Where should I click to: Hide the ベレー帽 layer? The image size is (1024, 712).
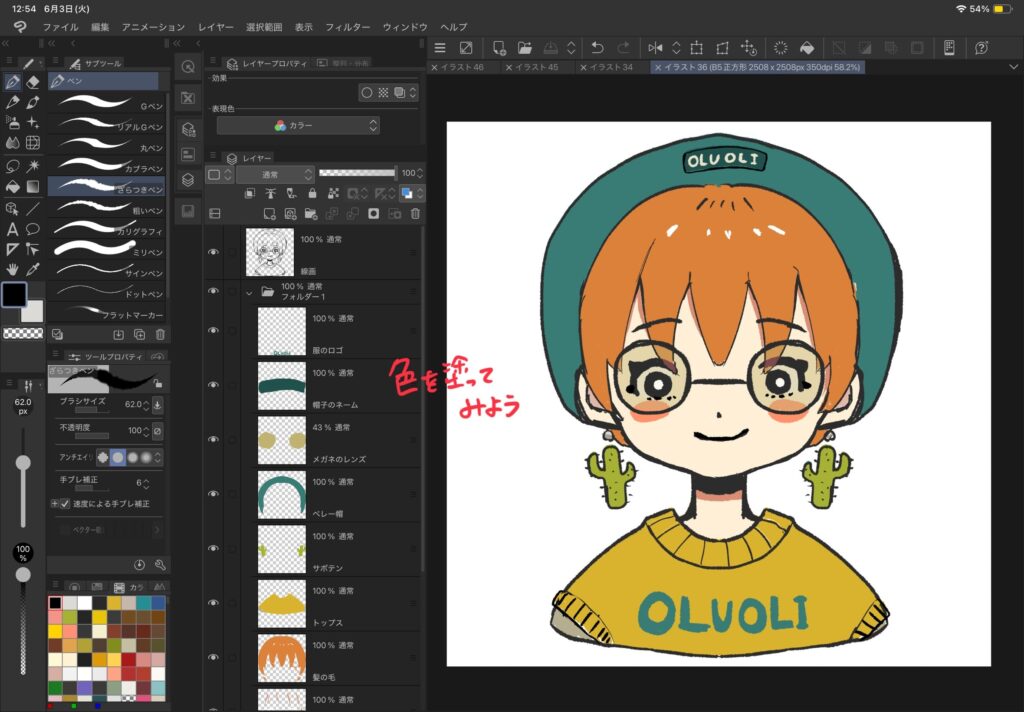(213, 494)
